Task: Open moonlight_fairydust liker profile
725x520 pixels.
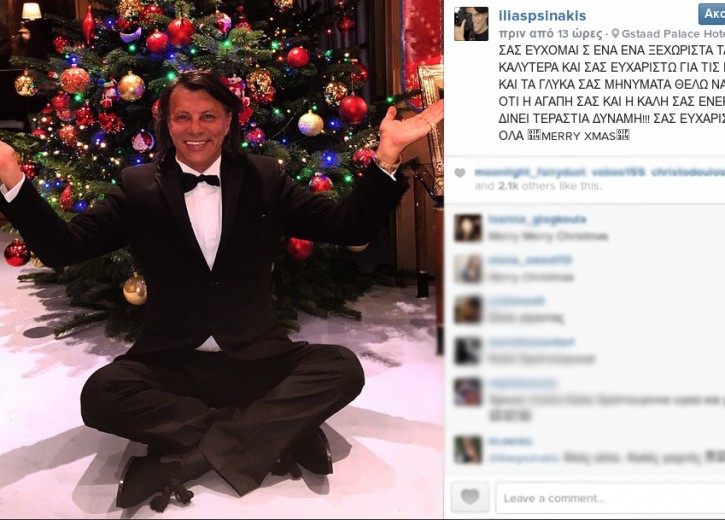Action: (x=530, y=172)
